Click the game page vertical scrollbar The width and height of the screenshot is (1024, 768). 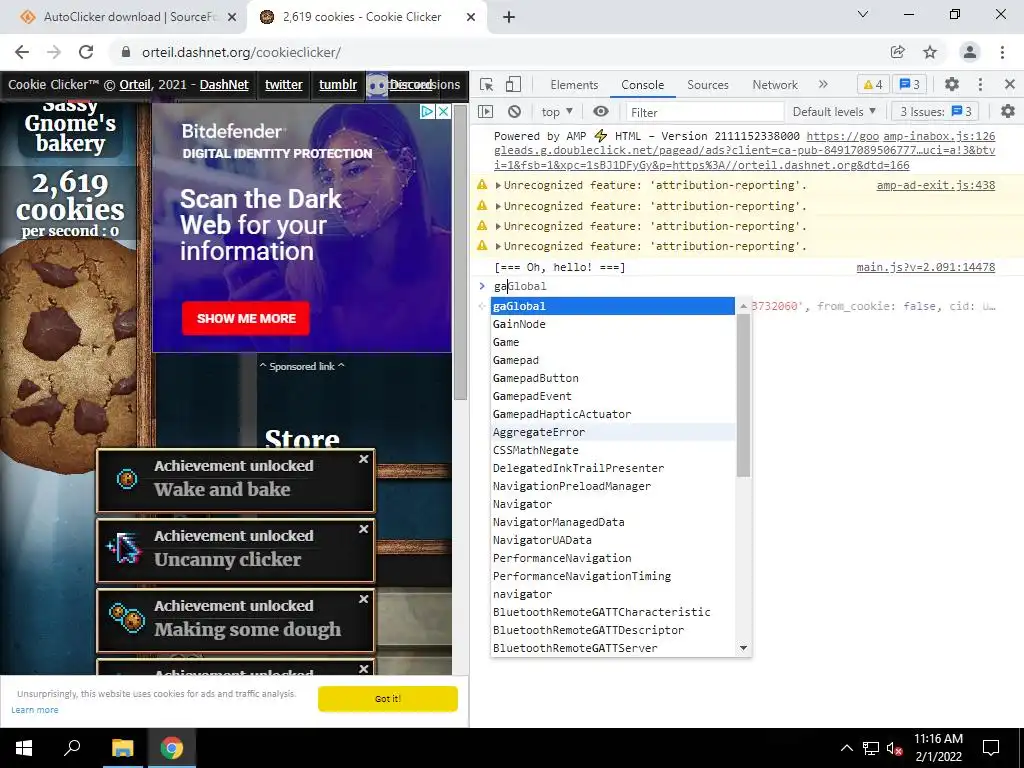pyautogui.click(x=460, y=251)
